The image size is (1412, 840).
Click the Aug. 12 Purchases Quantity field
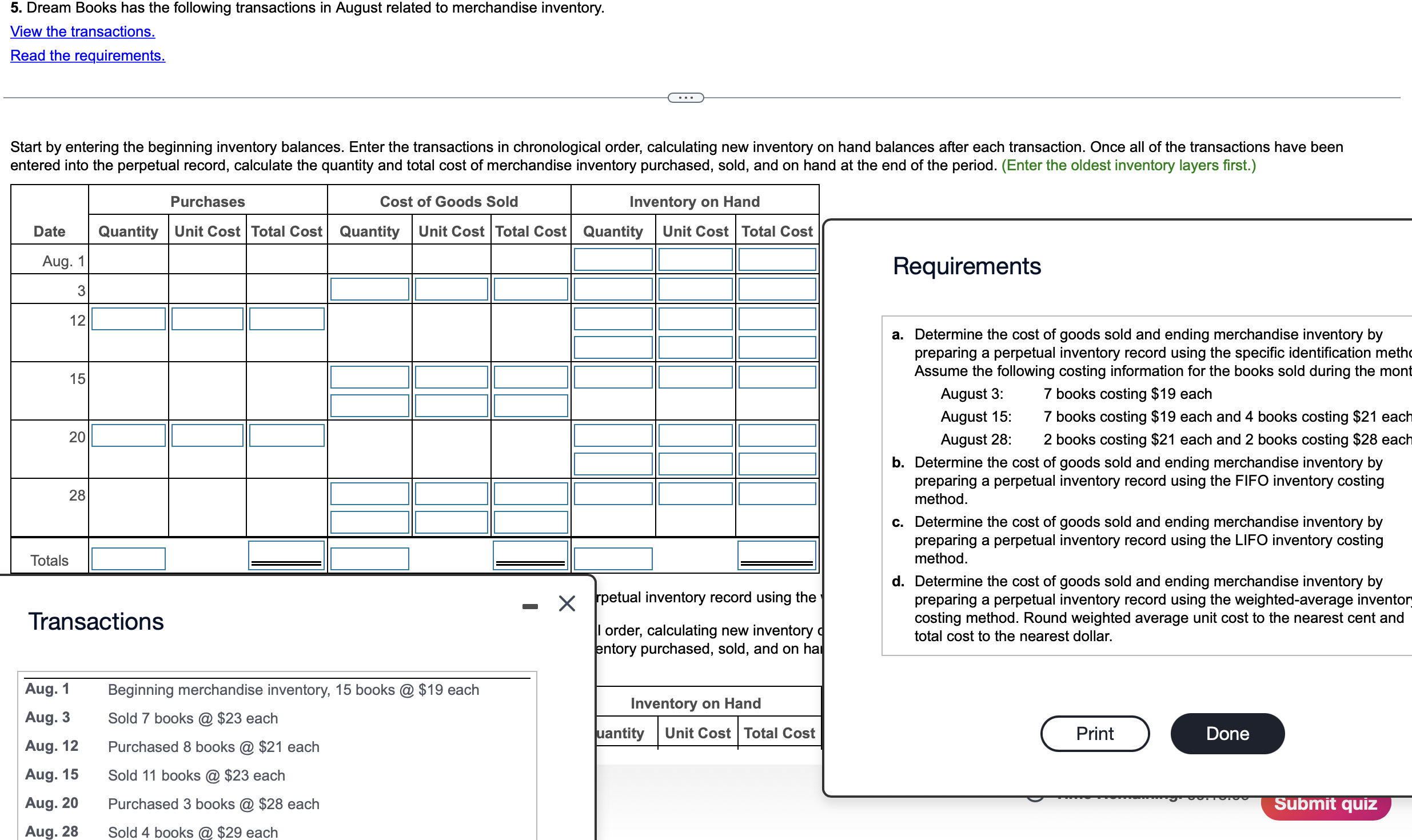tap(128, 318)
